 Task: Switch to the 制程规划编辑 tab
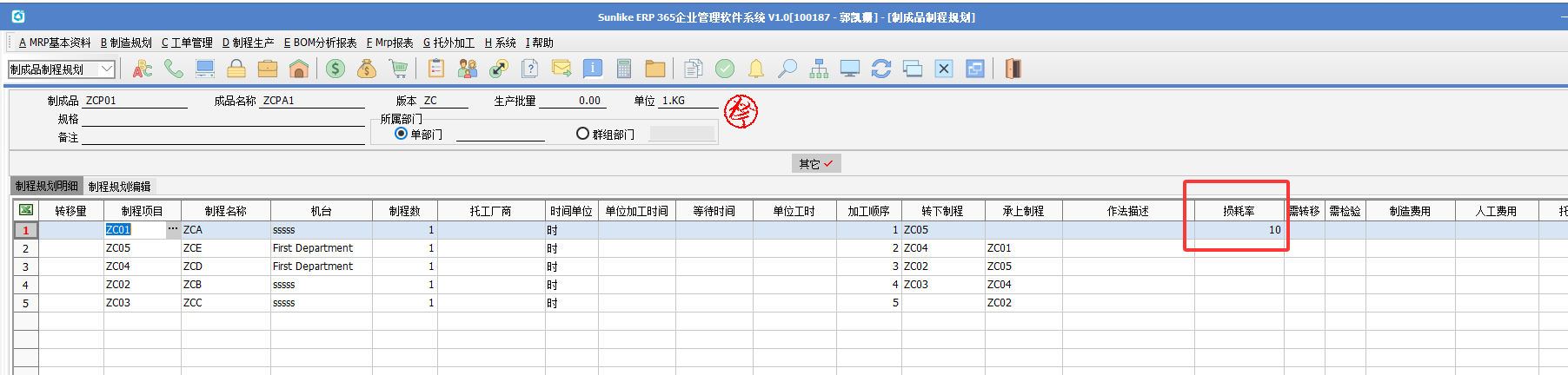(x=119, y=187)
